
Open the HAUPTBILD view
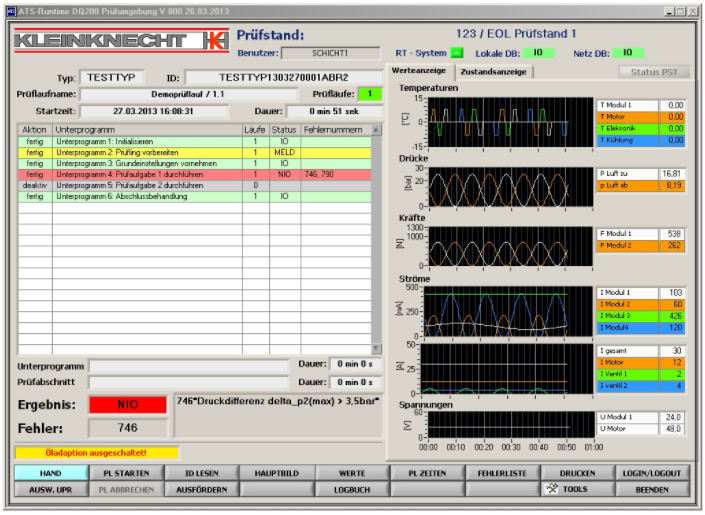coord(277,473)
